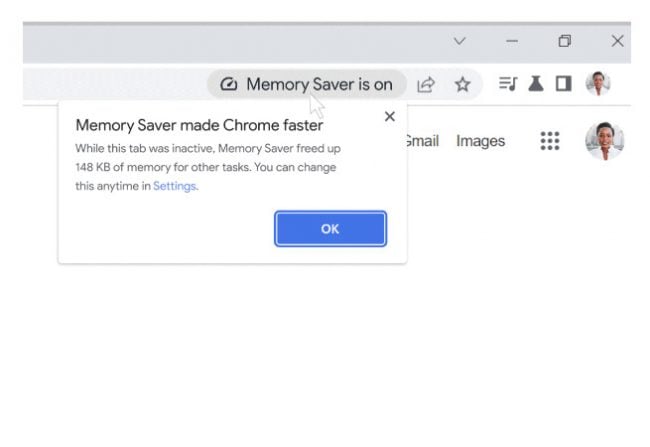Click the 'Memory Saver is on' label
This screenshot has width=650, height=447.
point(319,84)
